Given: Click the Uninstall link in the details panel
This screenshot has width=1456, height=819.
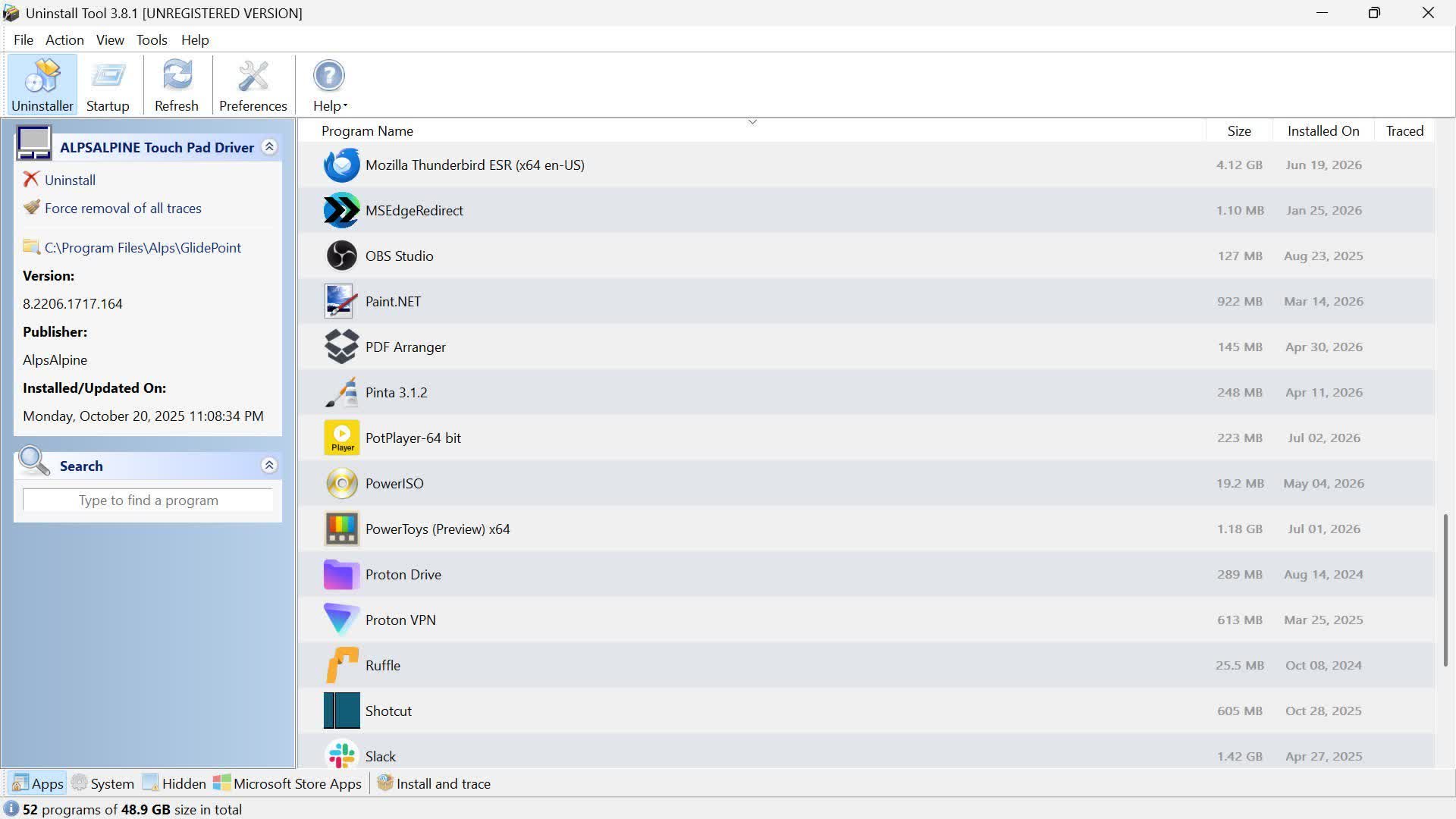Looking at the screenshot, I should [70, 180].
